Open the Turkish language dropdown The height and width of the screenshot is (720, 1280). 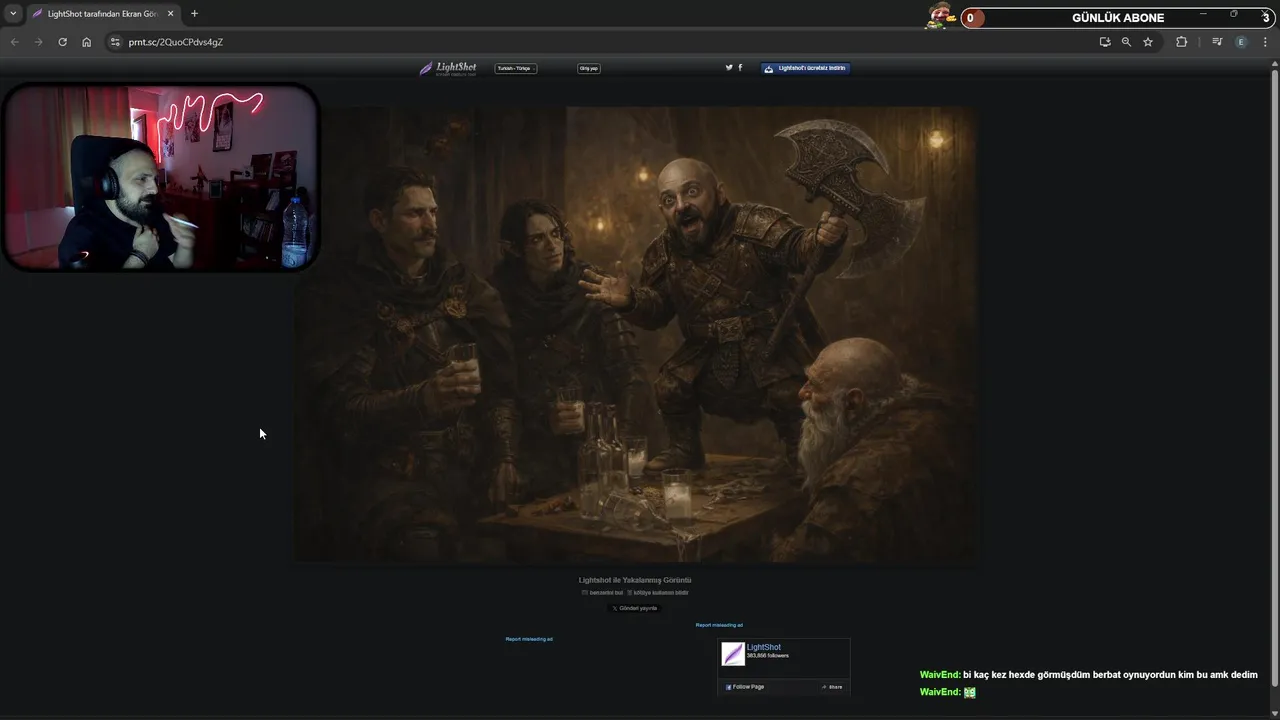click(516, 68)
